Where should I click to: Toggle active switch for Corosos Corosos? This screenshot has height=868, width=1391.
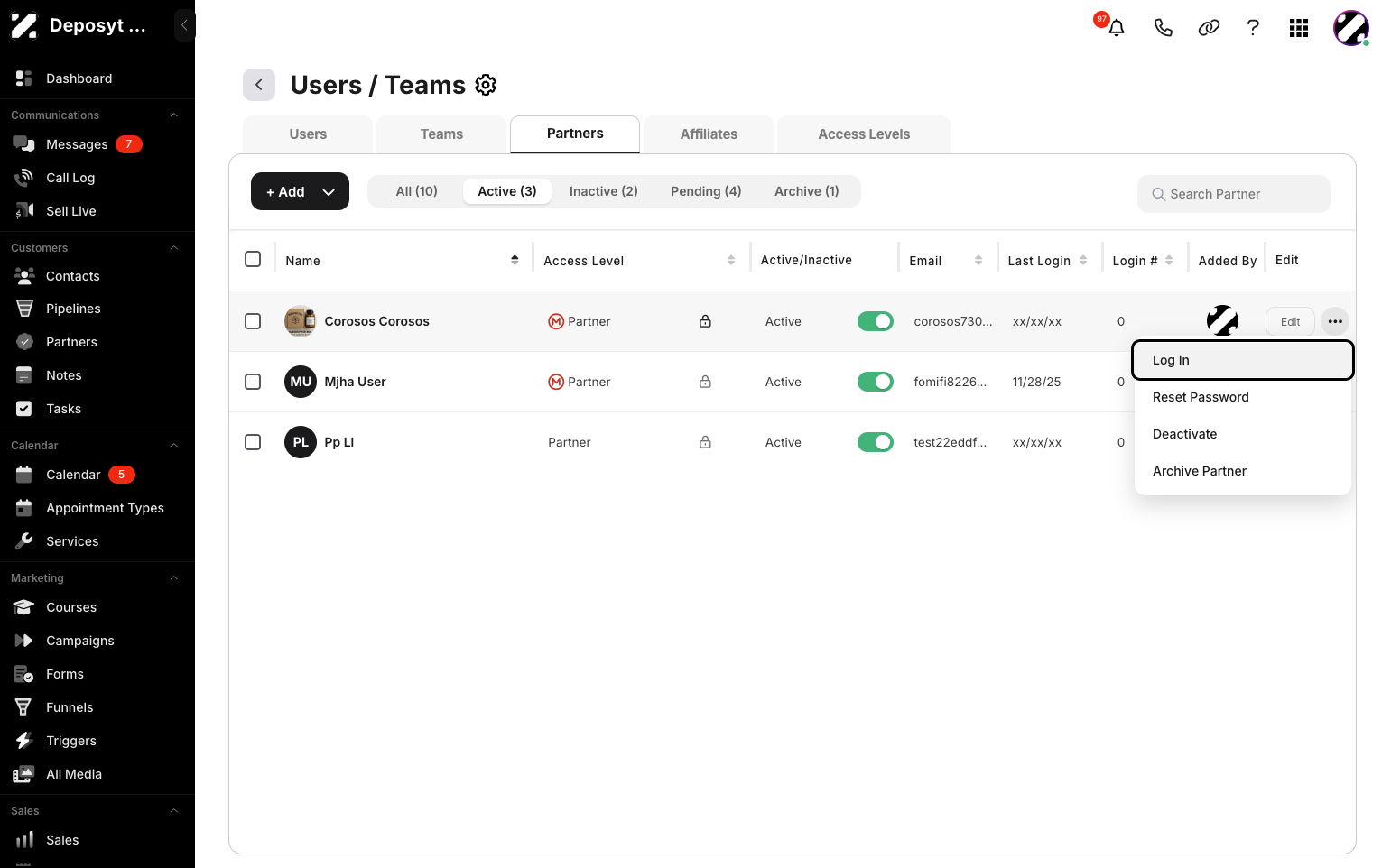click(x=875, y=321)
